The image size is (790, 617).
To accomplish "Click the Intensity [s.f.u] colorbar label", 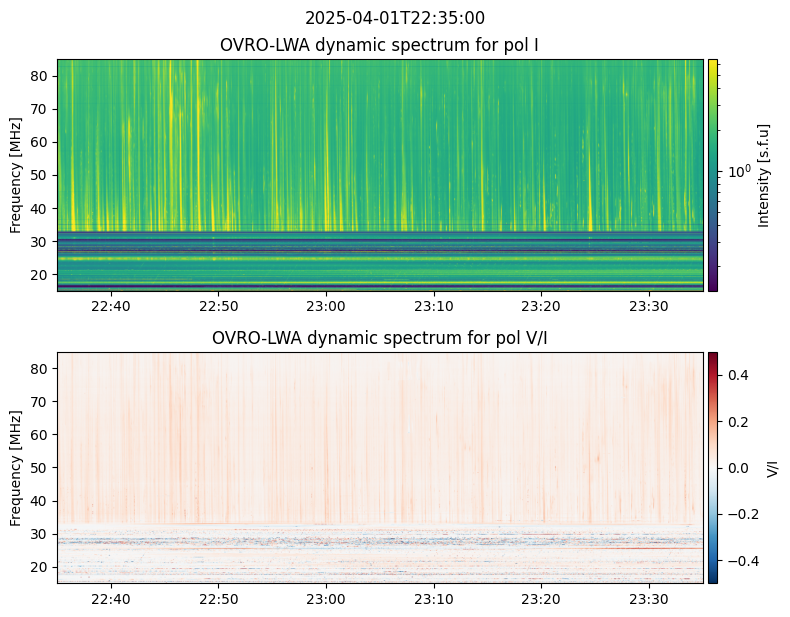I will click(764, 175).
